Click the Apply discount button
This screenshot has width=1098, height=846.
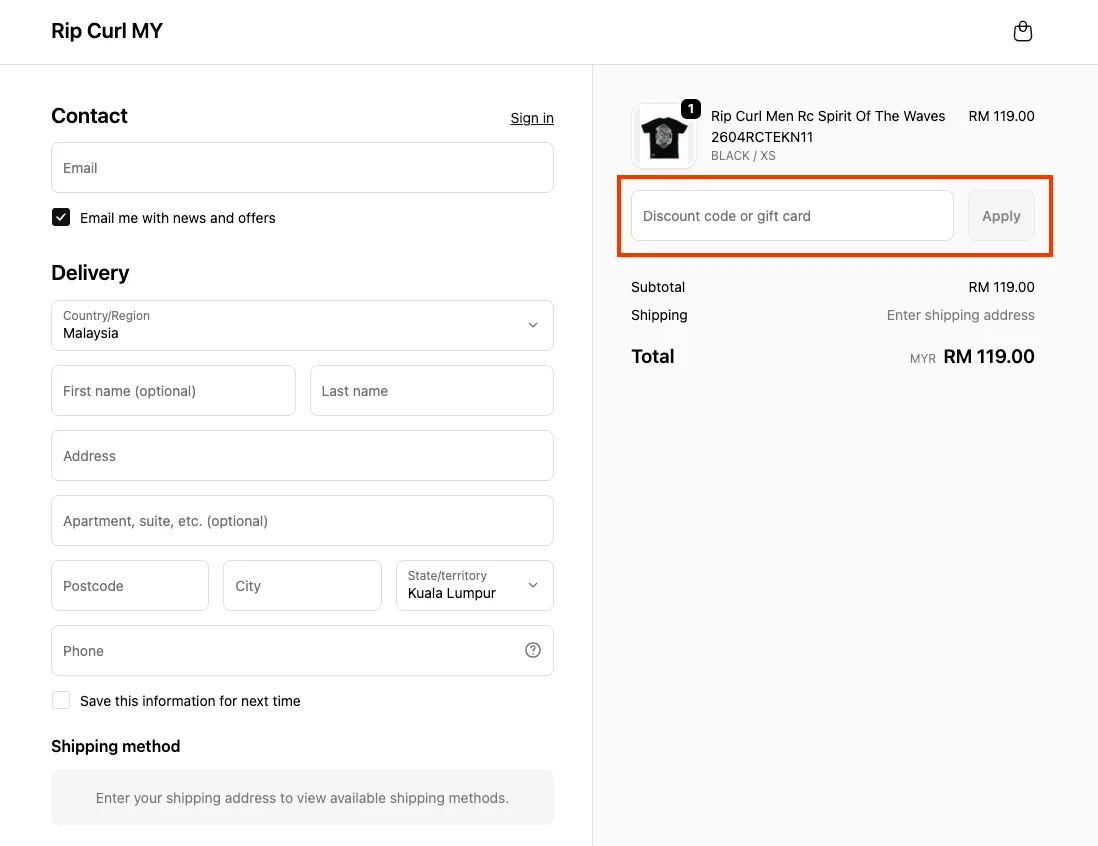click(1001, 216)
